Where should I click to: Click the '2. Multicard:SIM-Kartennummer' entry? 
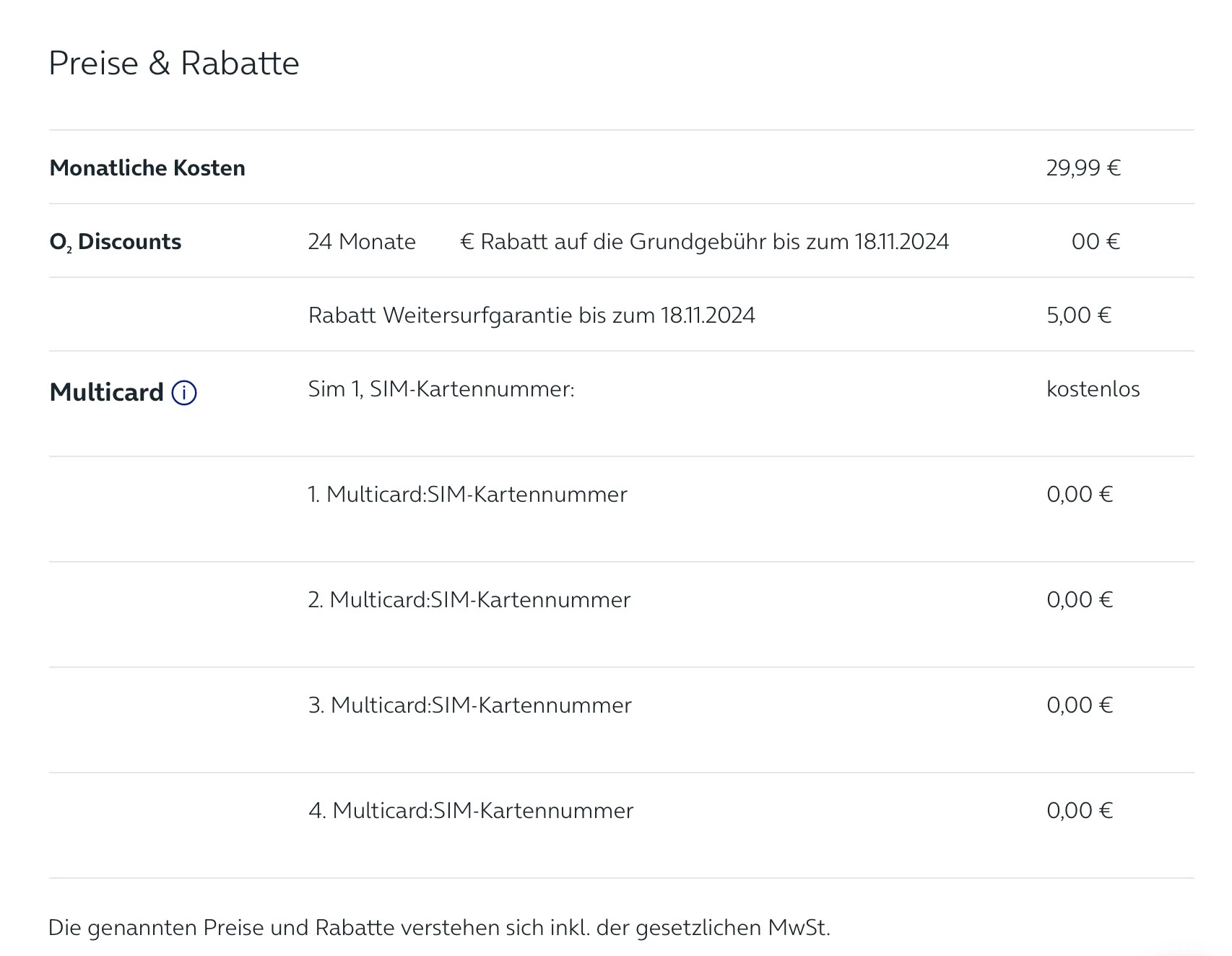pyautogui.click(x=469, y=600)
